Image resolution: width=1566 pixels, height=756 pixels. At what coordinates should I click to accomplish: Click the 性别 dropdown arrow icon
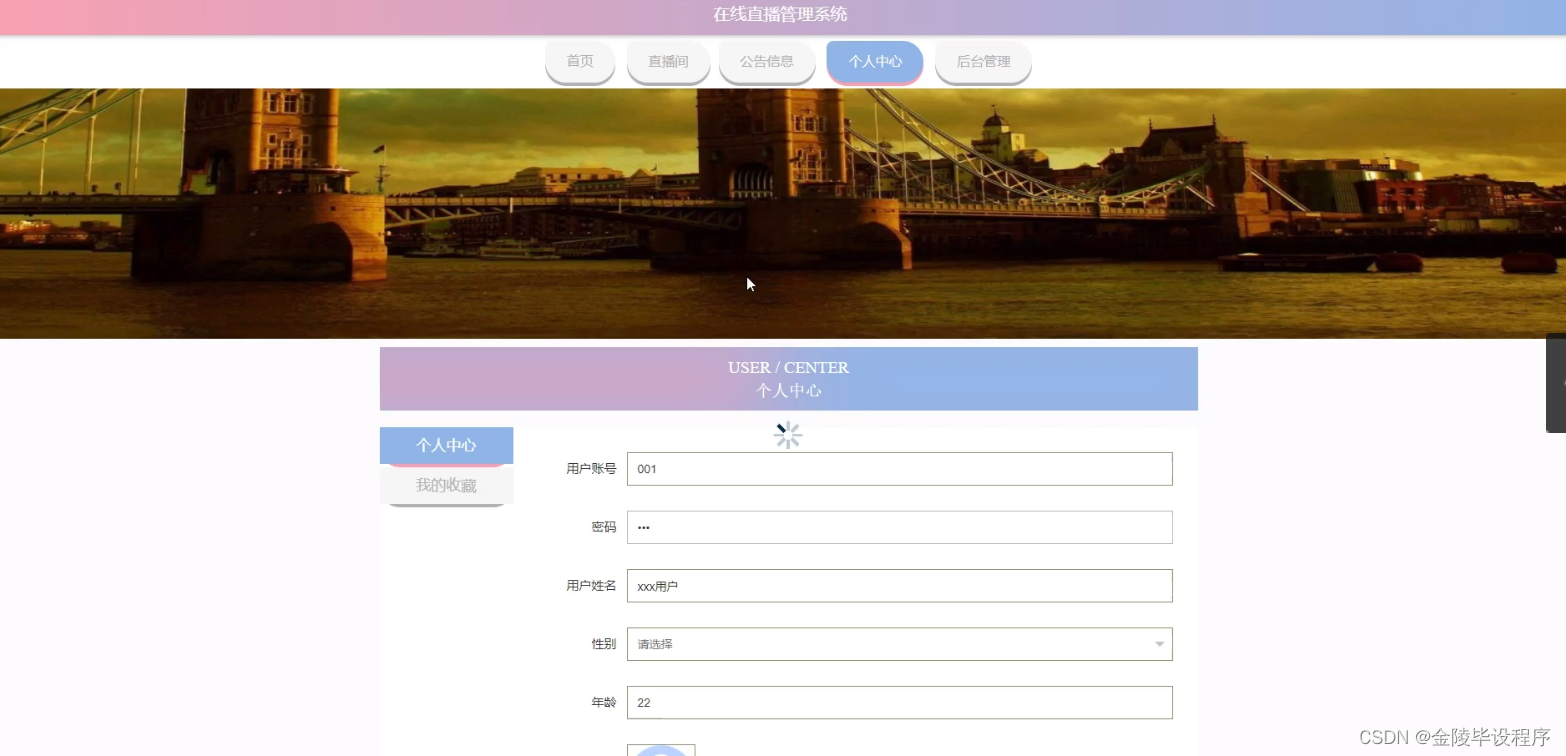pos(1159,644)
